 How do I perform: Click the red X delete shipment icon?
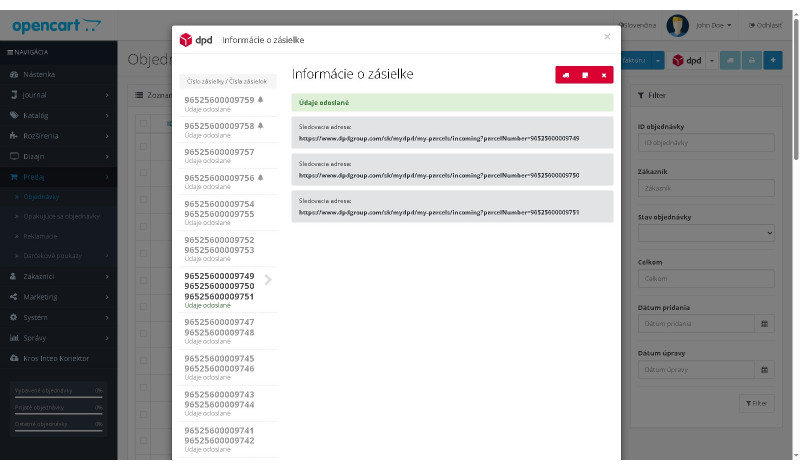pyautogui.click(x=604, y=75)
